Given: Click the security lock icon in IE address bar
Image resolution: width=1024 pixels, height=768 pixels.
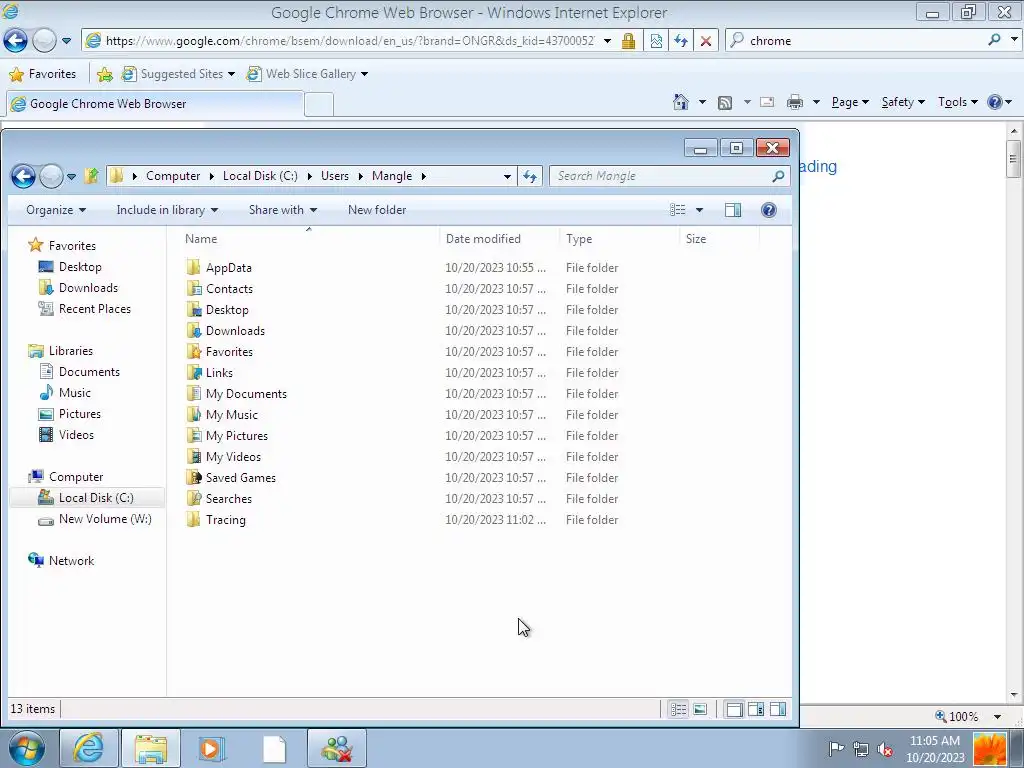Looking at the screenshot, I should tap(628, 41).
